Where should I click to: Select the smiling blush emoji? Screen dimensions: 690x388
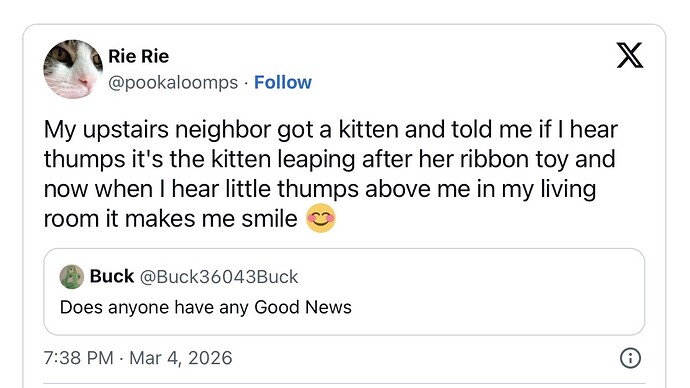321,218
